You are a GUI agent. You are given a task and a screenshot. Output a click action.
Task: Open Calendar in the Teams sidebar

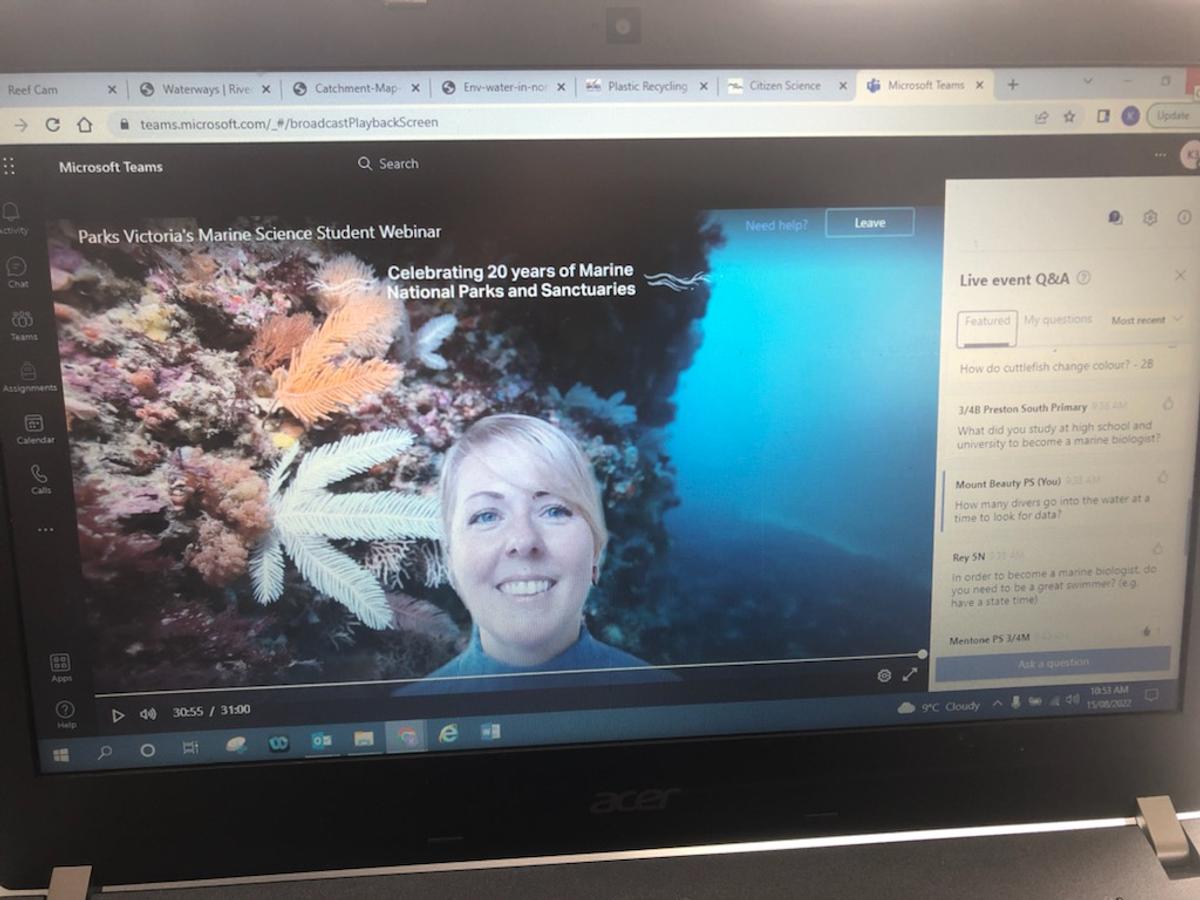34,429
